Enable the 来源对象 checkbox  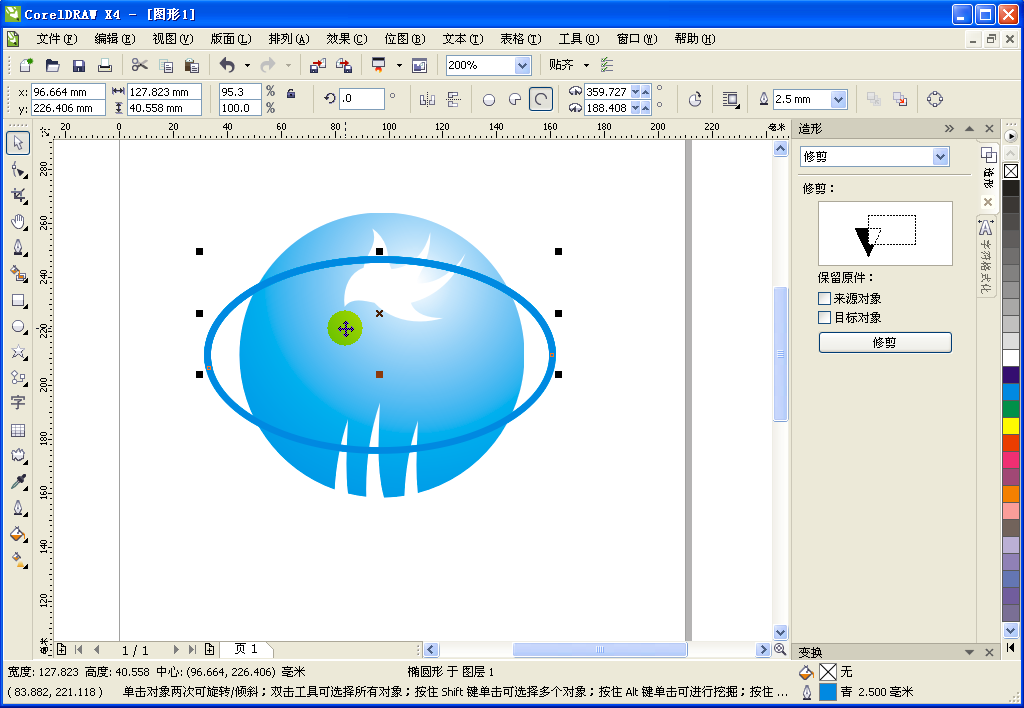[825, 298]
